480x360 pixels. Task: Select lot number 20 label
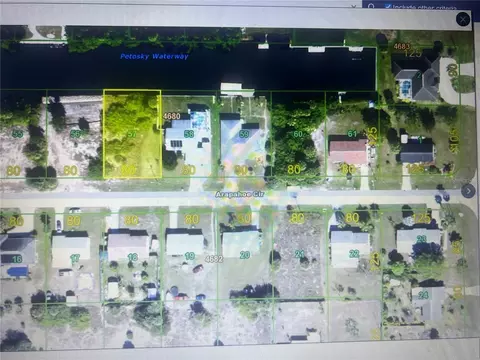tap(245, 255)
